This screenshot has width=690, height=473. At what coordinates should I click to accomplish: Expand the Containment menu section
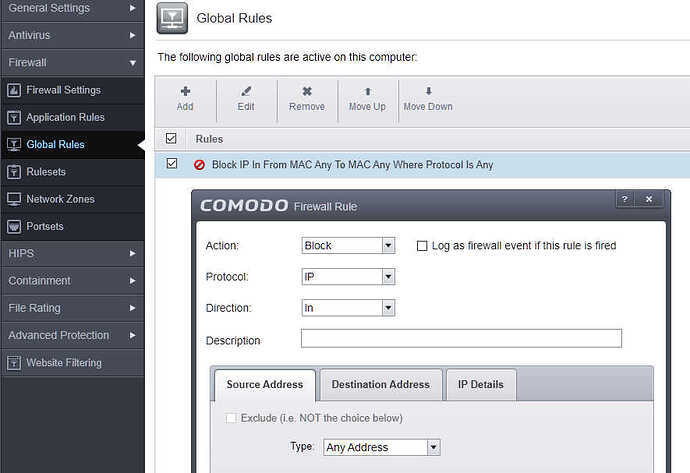pyautogui.click(x=72, y=281)
